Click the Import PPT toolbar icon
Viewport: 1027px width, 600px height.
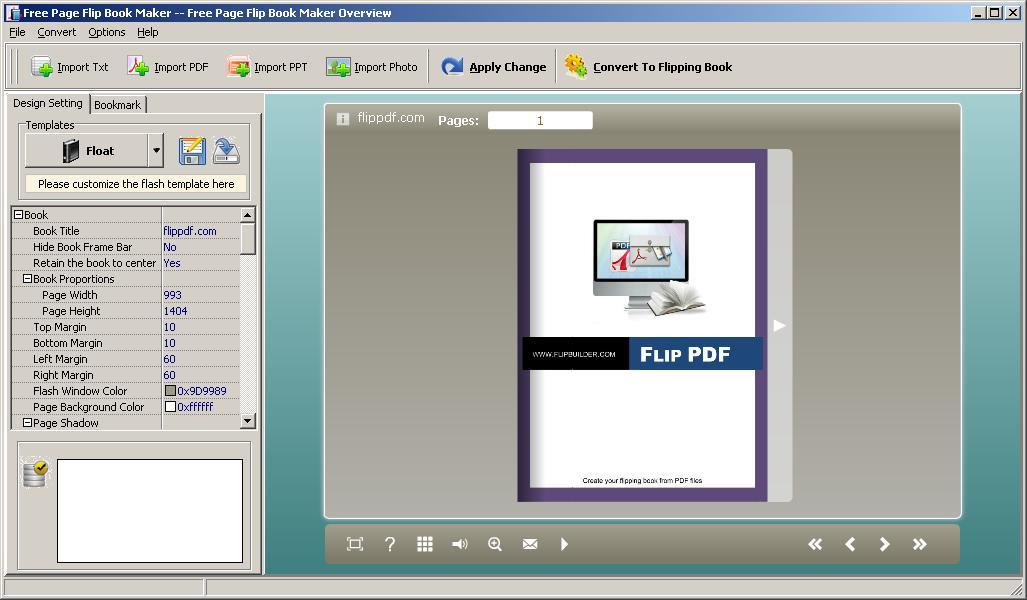coord(238,67)
